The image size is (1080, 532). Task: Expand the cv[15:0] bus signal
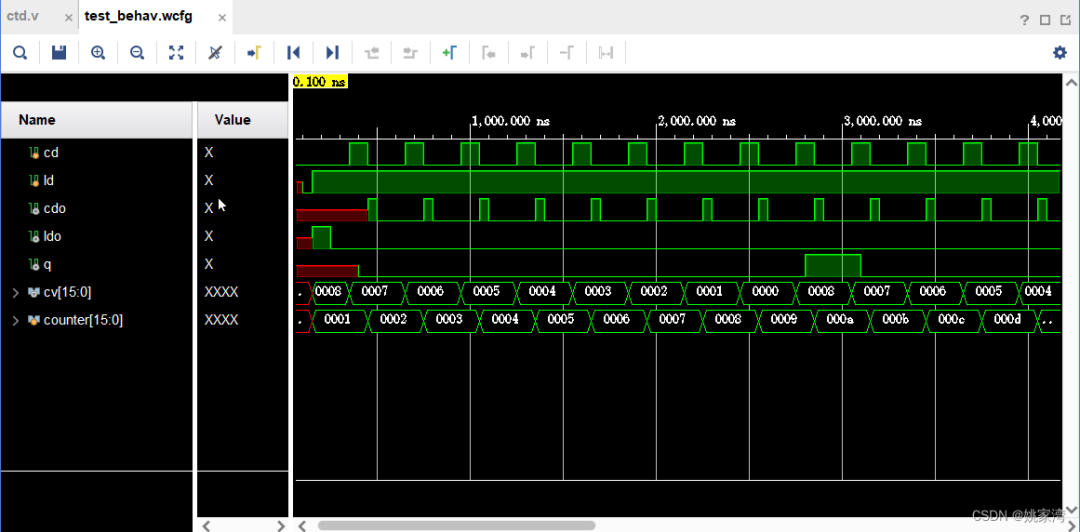tap(15, 292)
